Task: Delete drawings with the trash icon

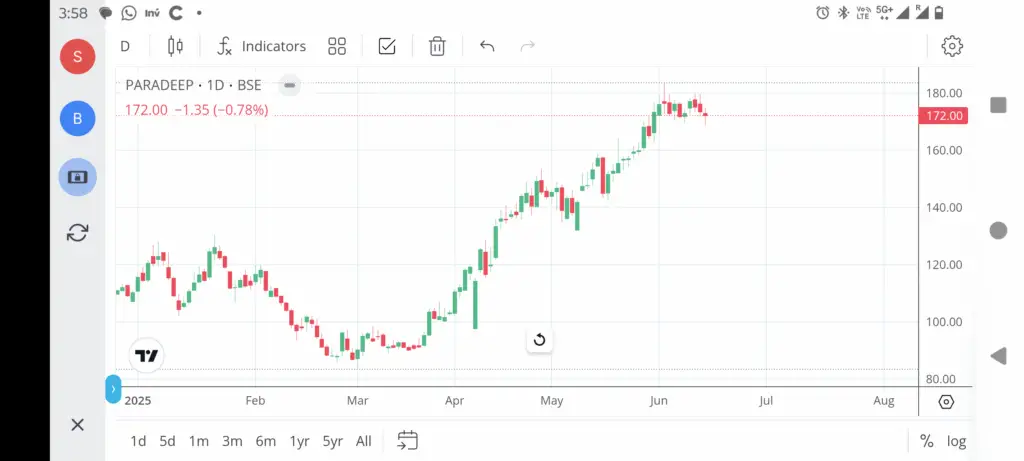Action: [x=437, y=46]
